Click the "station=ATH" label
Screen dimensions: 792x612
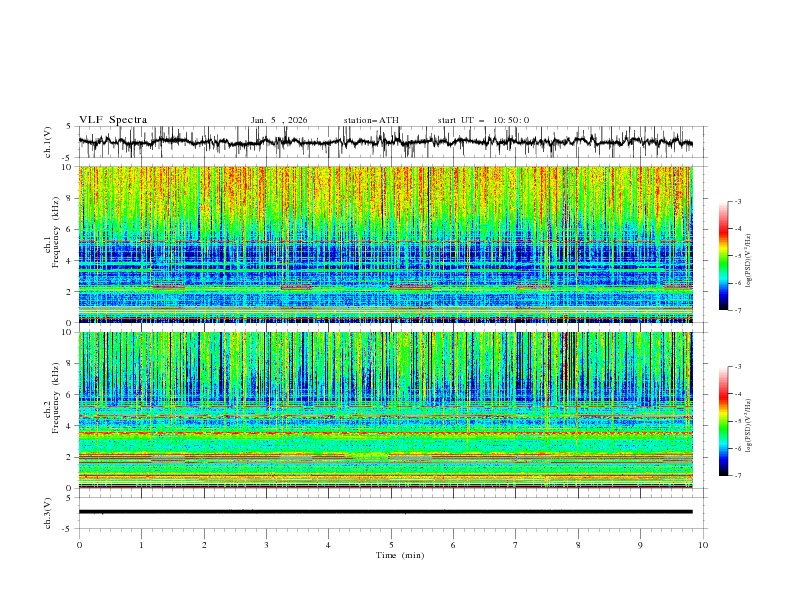coord(371,120)
